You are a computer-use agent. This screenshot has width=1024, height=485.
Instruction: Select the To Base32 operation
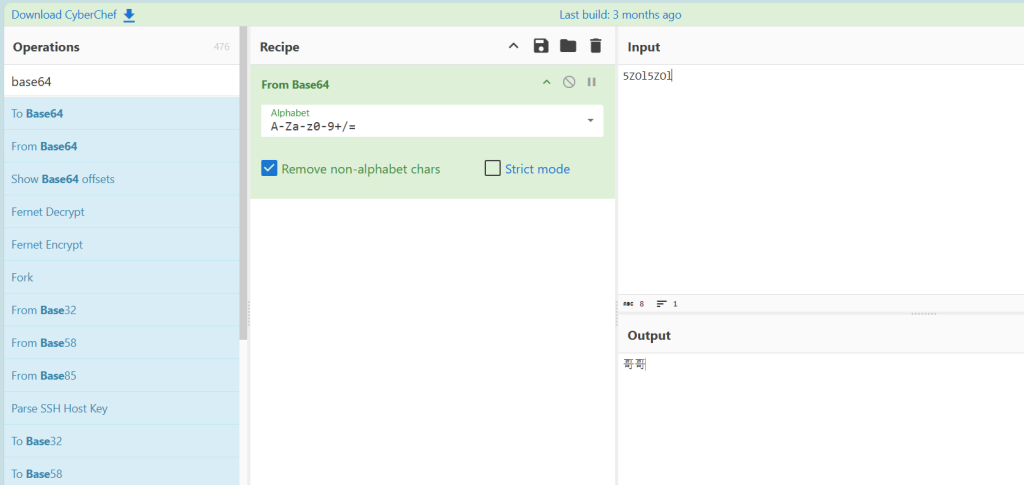(121, 441)
